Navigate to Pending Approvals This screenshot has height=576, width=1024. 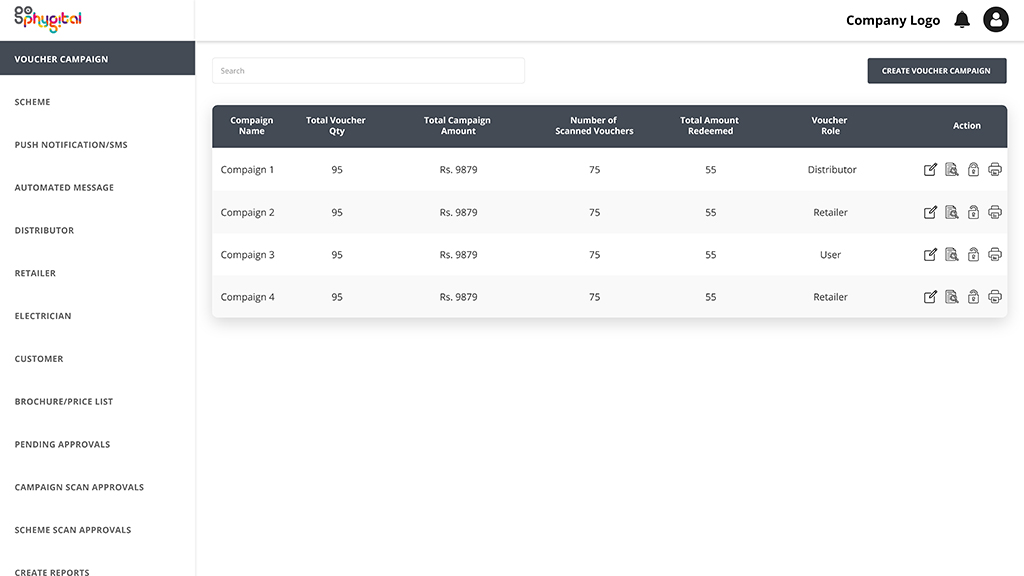coord(63,445)
